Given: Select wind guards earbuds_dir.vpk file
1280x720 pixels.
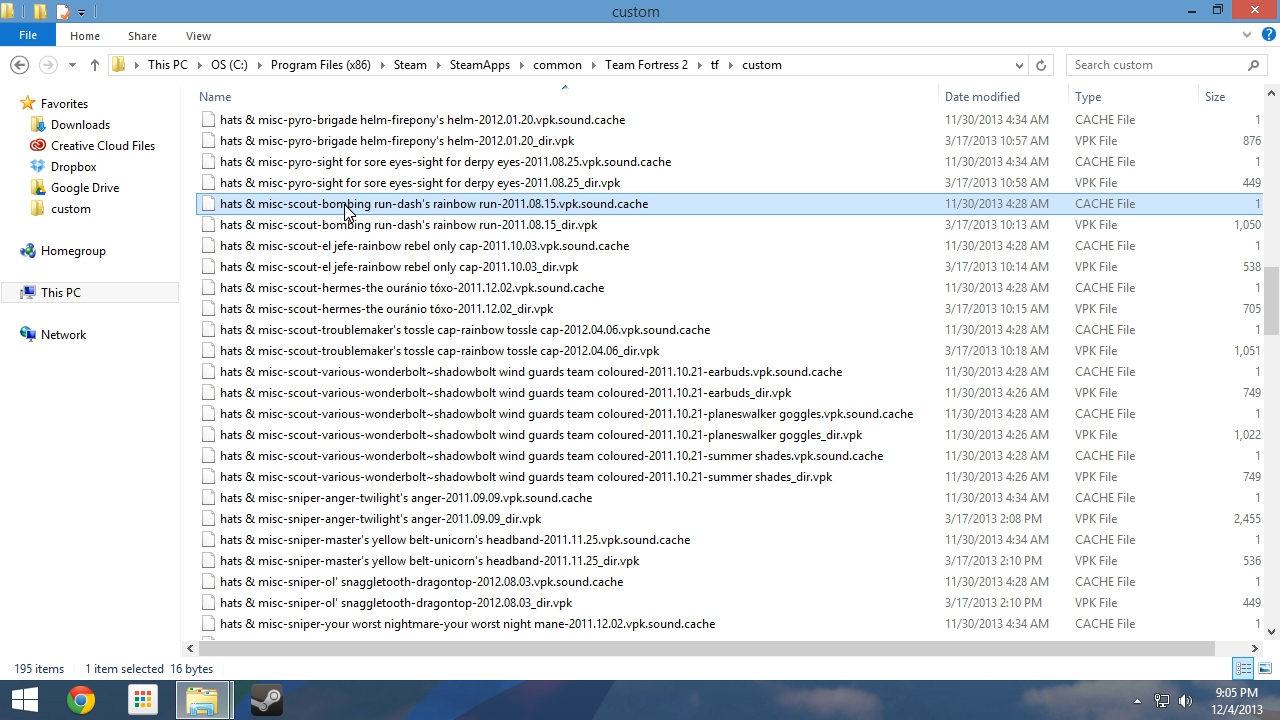Looking at the screenshot, I should pyautogui.click(x=505, y=393).
